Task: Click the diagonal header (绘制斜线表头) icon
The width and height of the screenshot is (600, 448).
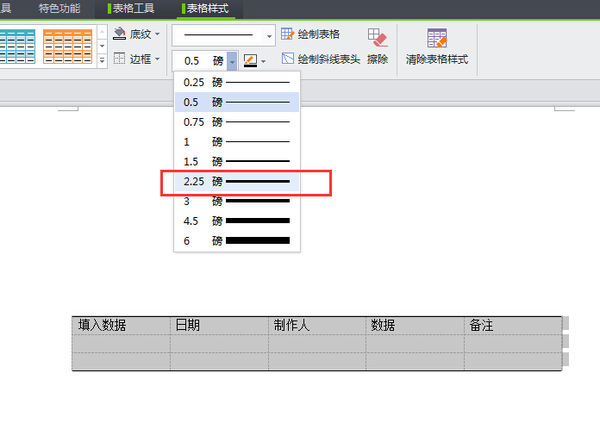Action: (x=288, y=59)
